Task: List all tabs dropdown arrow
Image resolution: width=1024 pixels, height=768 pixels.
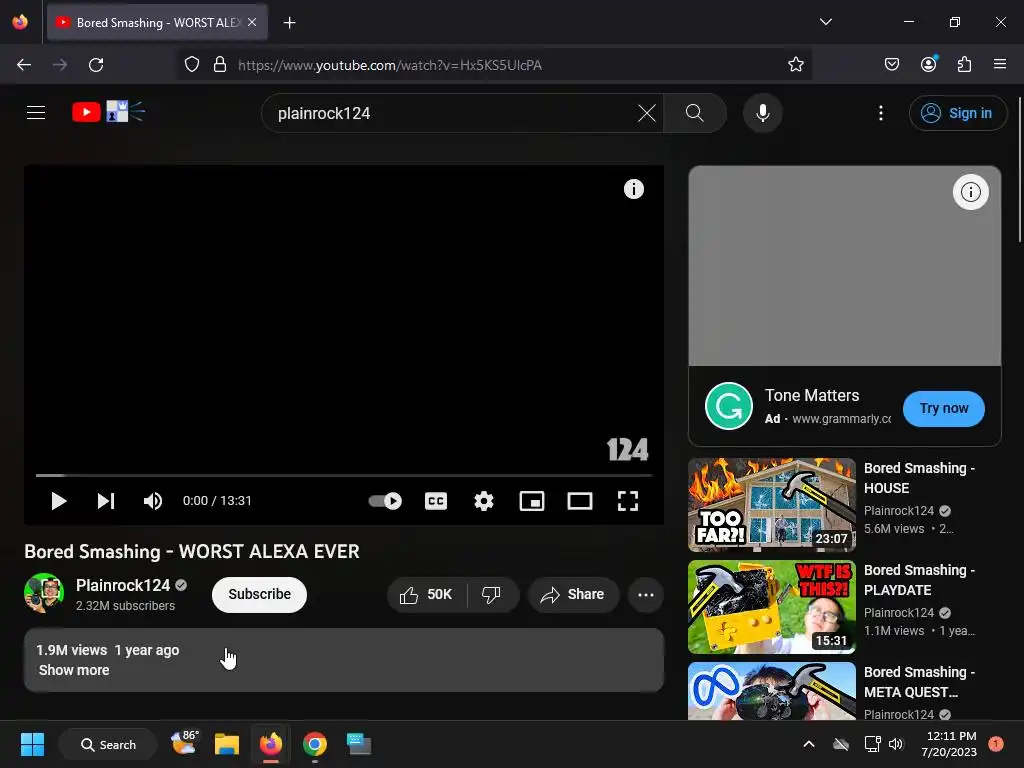Action: coord(825,22)
